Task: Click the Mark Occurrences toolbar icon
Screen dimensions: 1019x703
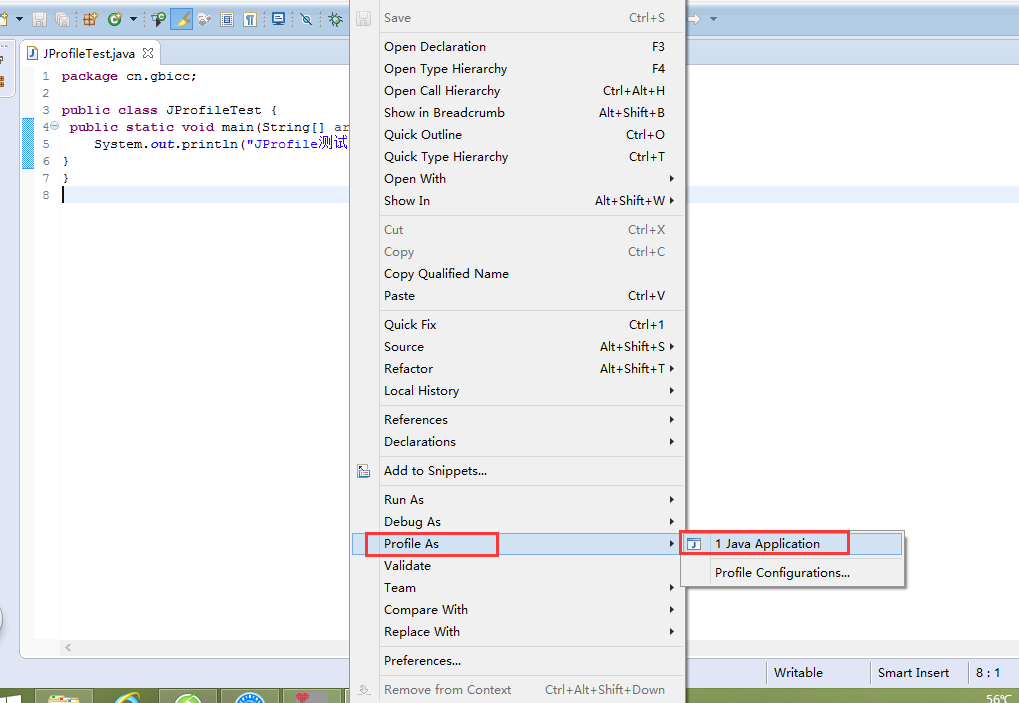Action: (x=304, y=18)
